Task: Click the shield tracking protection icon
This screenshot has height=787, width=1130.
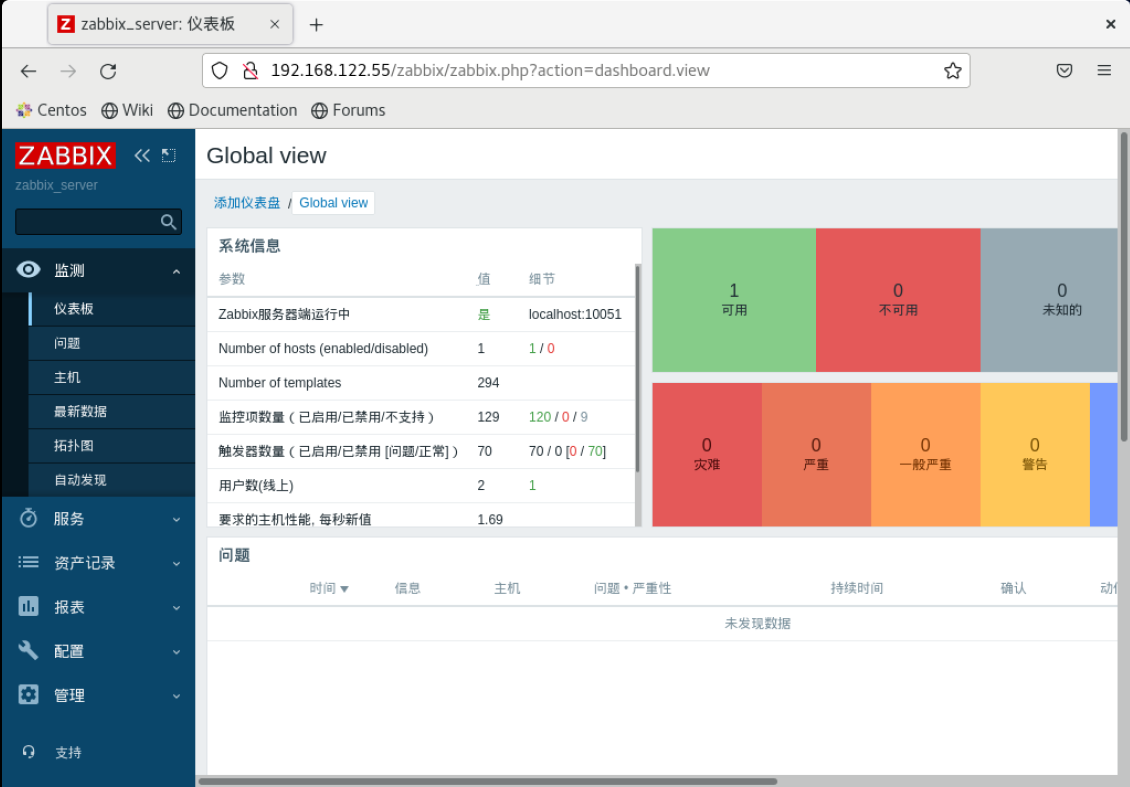Action: (x=220, y=71)
